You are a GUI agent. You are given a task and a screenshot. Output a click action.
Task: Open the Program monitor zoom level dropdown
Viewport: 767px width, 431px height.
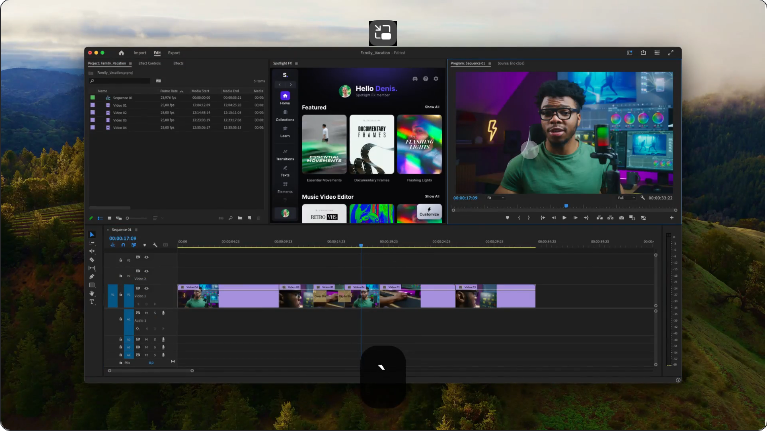[494, 198]
